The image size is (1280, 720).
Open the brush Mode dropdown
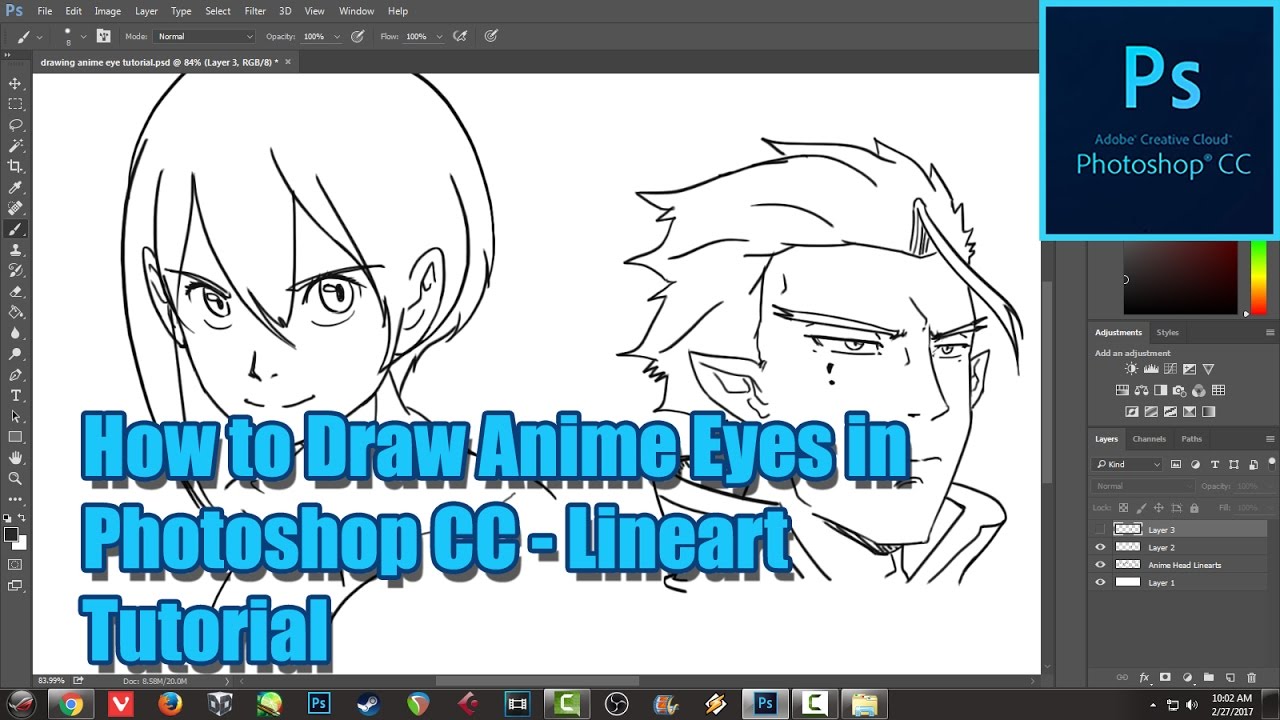point(205,36)
